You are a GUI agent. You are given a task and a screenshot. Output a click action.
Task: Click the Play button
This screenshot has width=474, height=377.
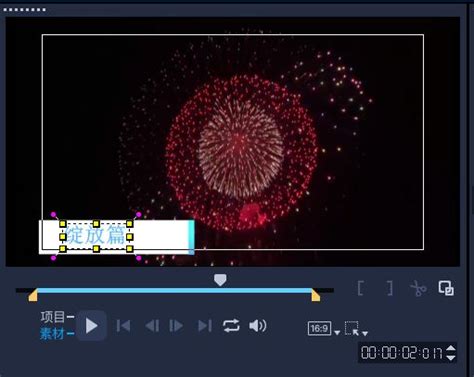tap(91, 326)
